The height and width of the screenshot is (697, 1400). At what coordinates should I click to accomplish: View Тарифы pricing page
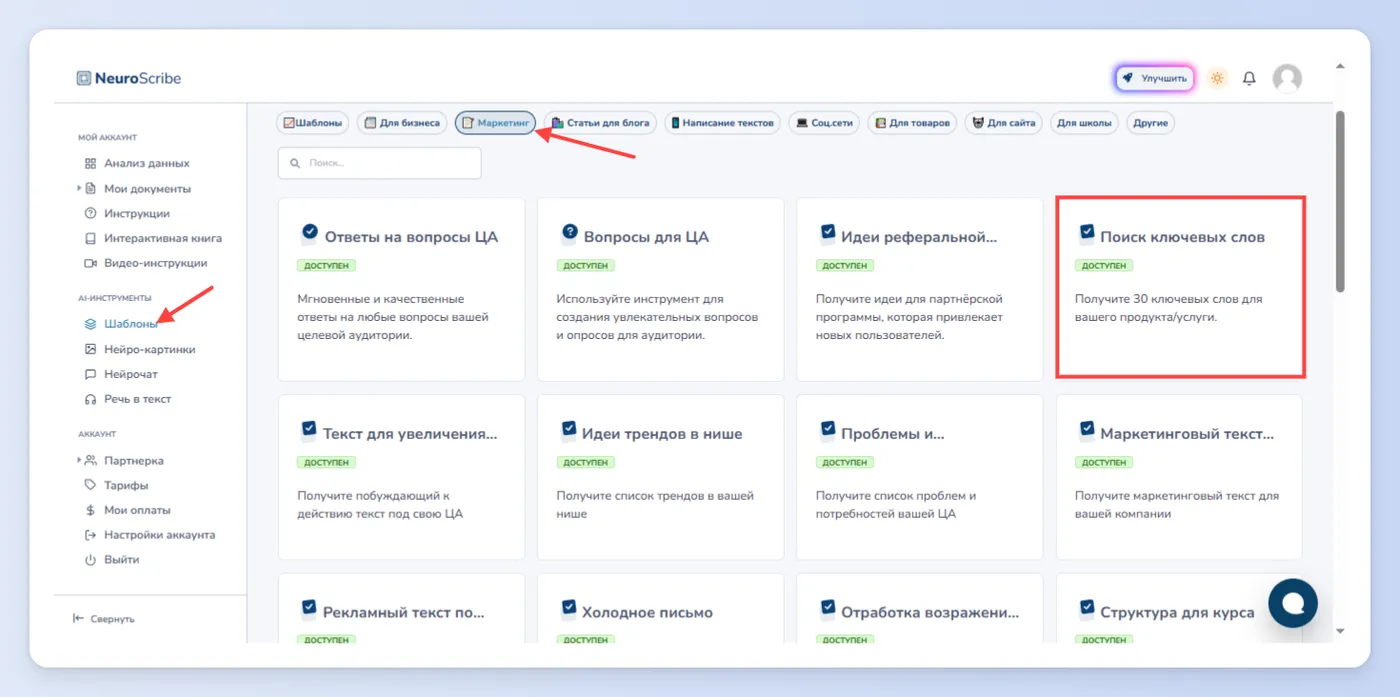coord(116,485)
